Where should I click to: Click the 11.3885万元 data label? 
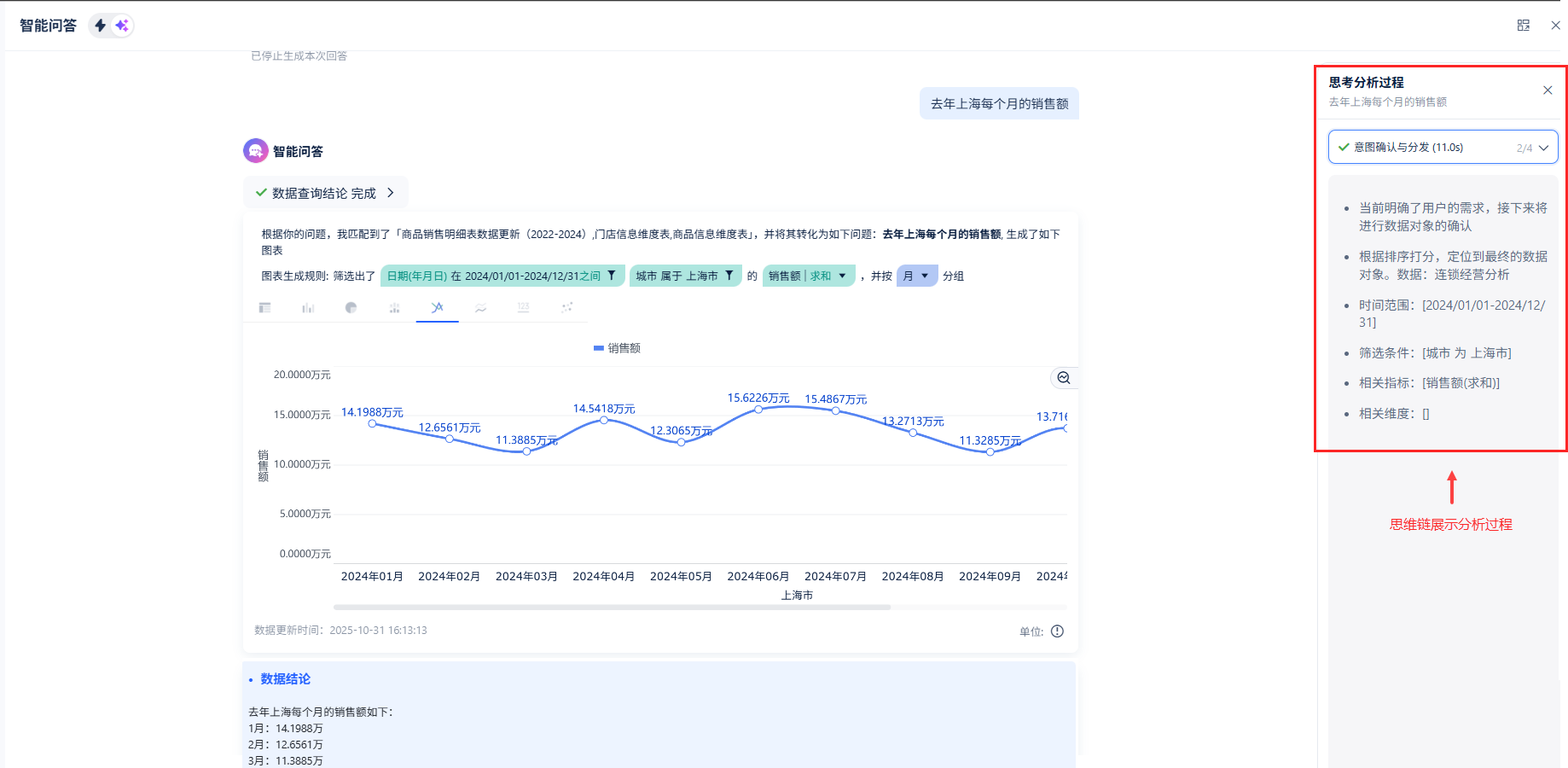tap(526, 440)
